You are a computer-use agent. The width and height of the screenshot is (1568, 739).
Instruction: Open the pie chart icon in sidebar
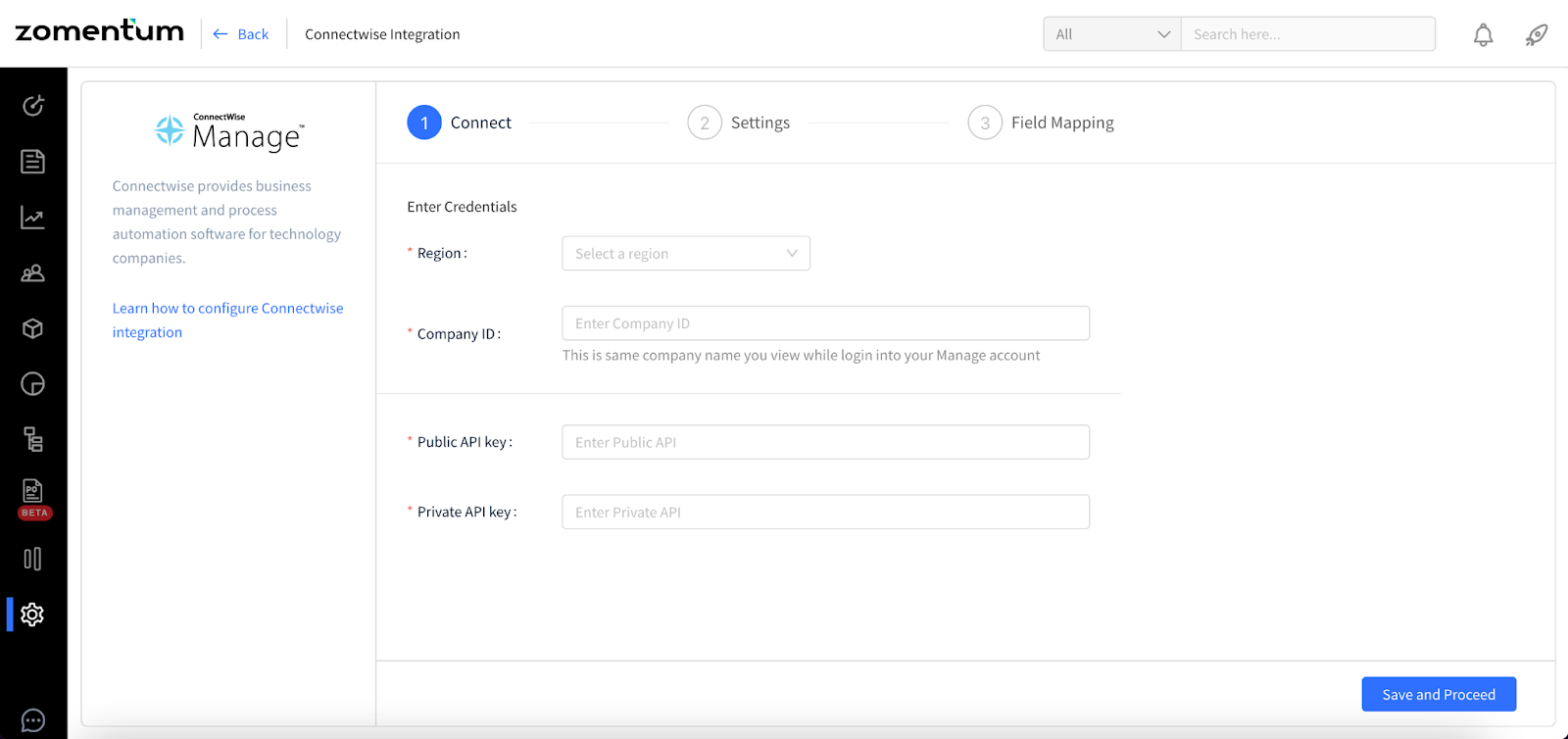tap(33, 384)
